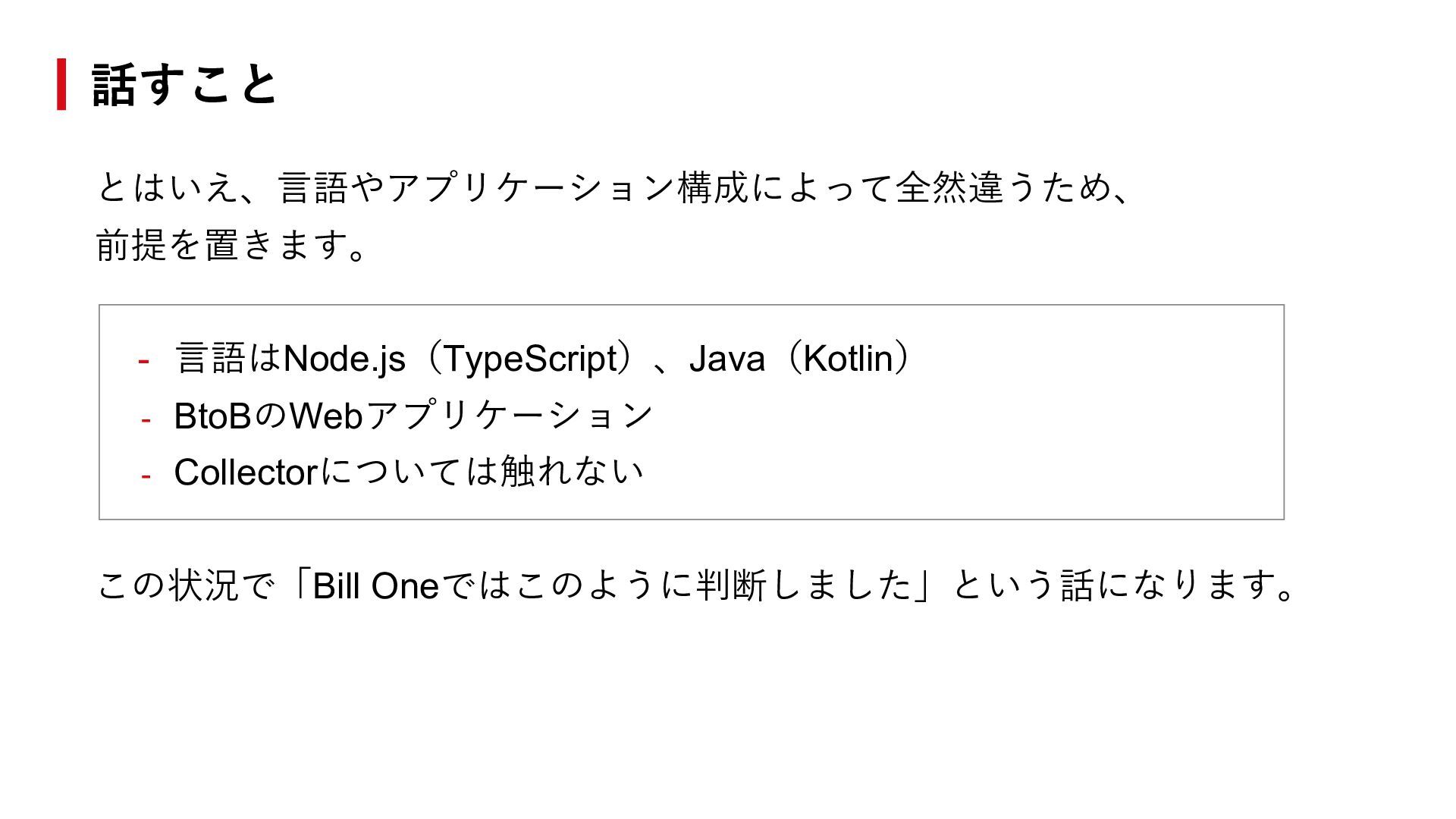Click the word Node.js in first bullet

tap(344, 359)
